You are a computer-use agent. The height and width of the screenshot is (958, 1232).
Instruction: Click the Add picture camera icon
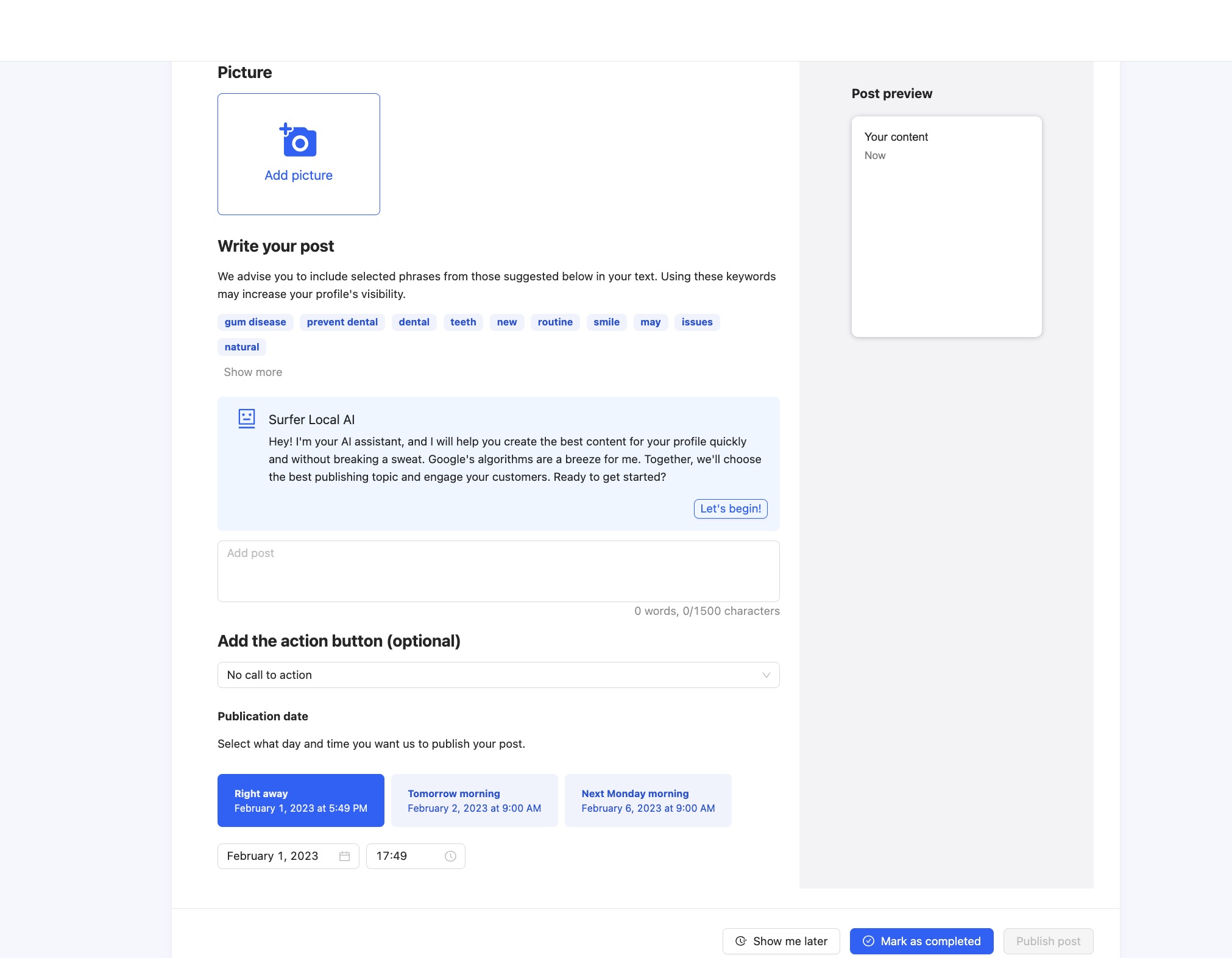pyautogui.click(x=298, y=140)
